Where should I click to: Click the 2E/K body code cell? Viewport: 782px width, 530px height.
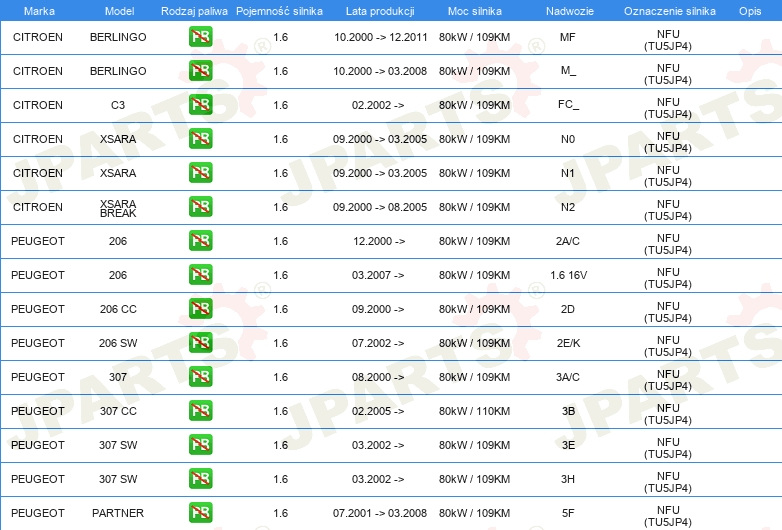(x=568, y=343)
